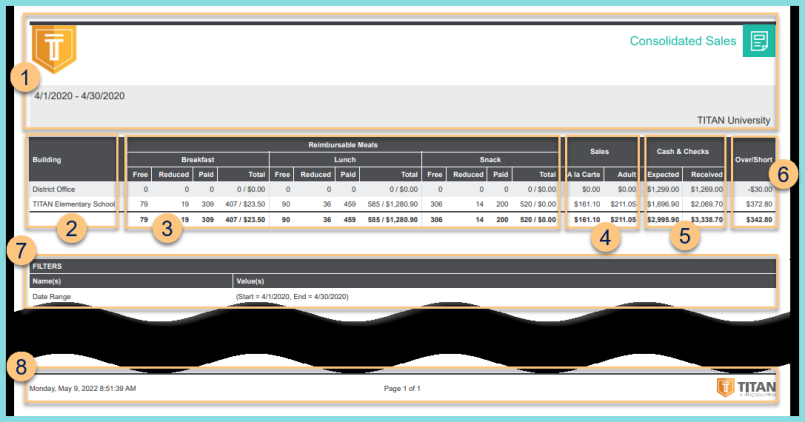Click the "Snack" sub-header
This screenshot has width=805, height=422.
coord(490,160)
